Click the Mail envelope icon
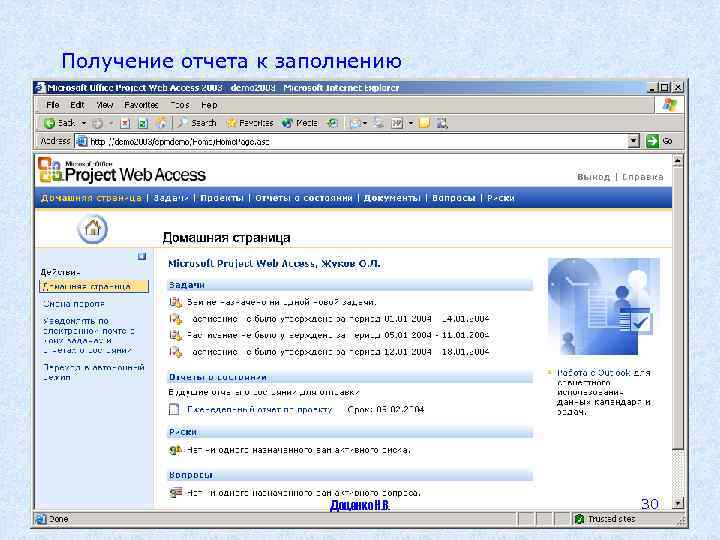The width and height of the screenshot is (720, 540). 355,123
